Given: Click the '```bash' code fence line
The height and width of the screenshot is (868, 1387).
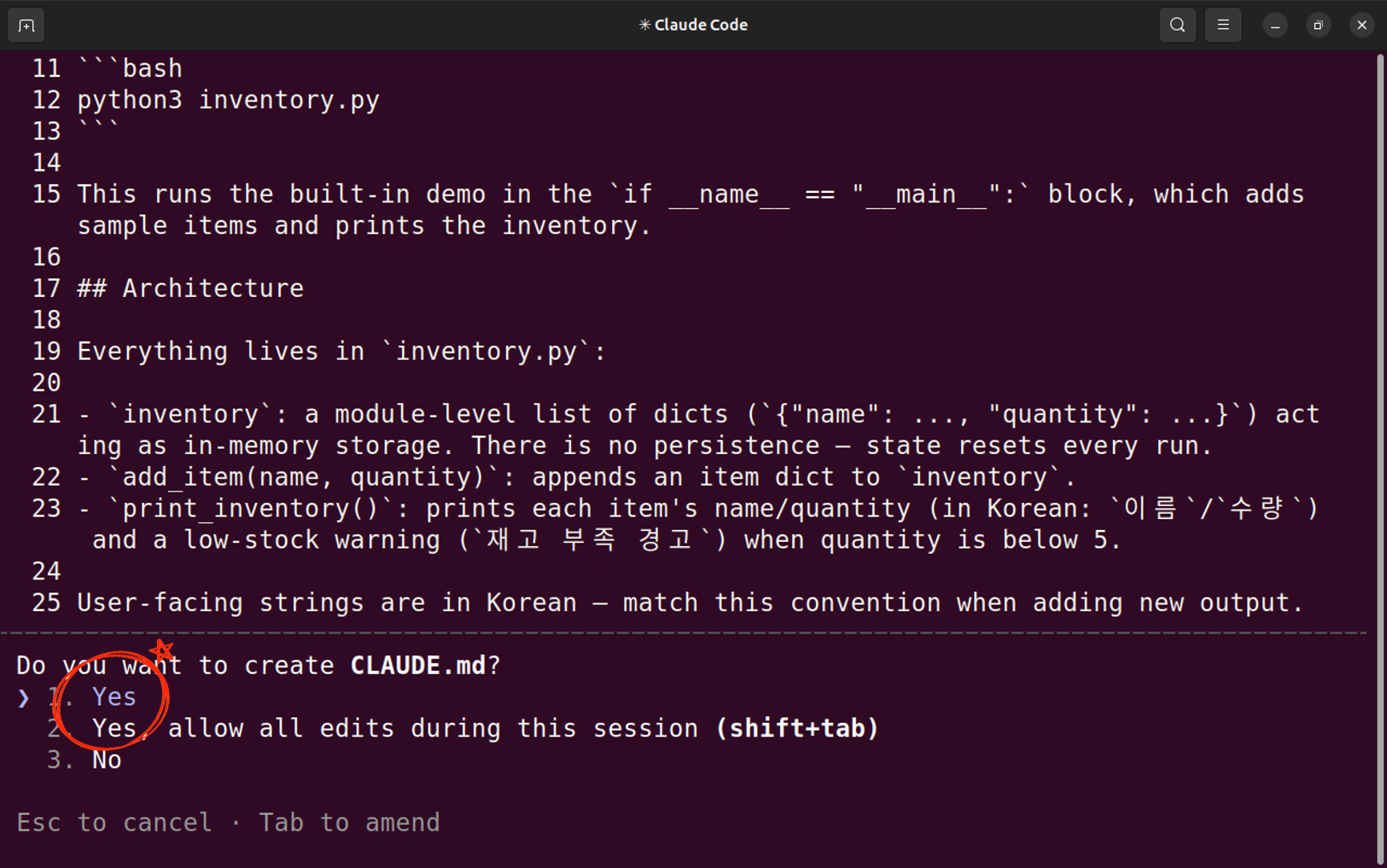Looking at the screenshot, I should point(130,68).
